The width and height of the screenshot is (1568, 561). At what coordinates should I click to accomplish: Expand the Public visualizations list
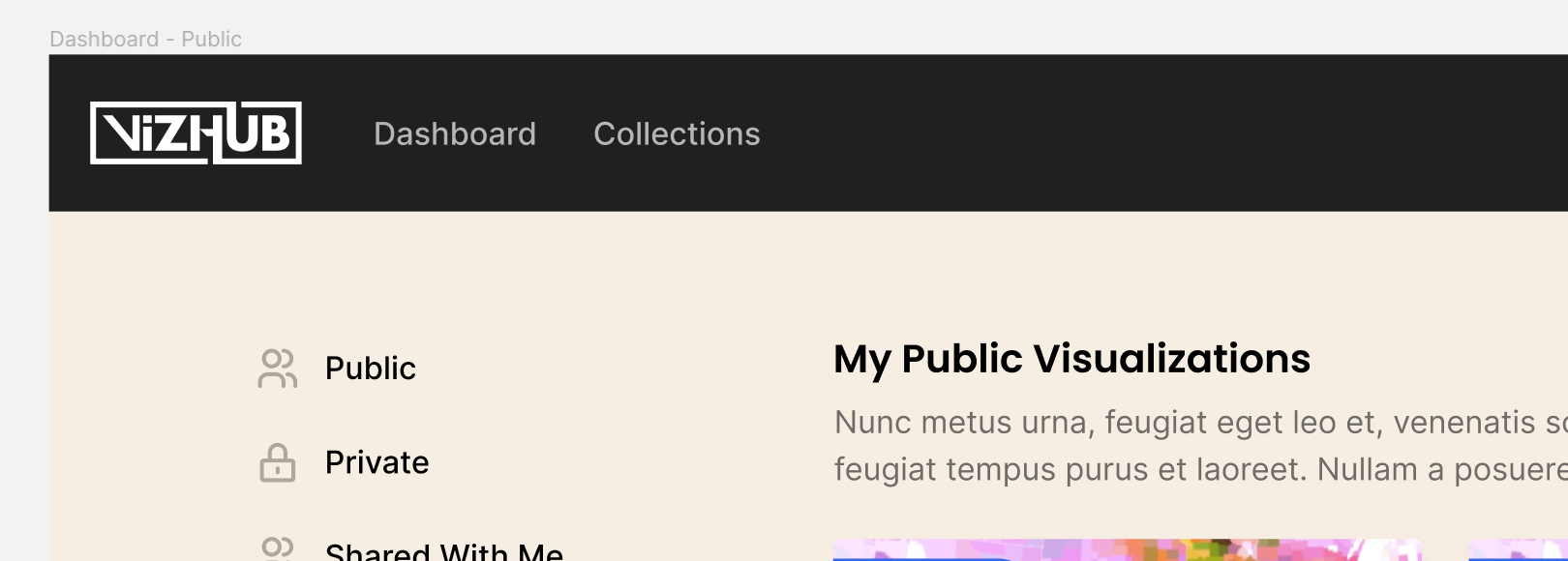[370, 368]
